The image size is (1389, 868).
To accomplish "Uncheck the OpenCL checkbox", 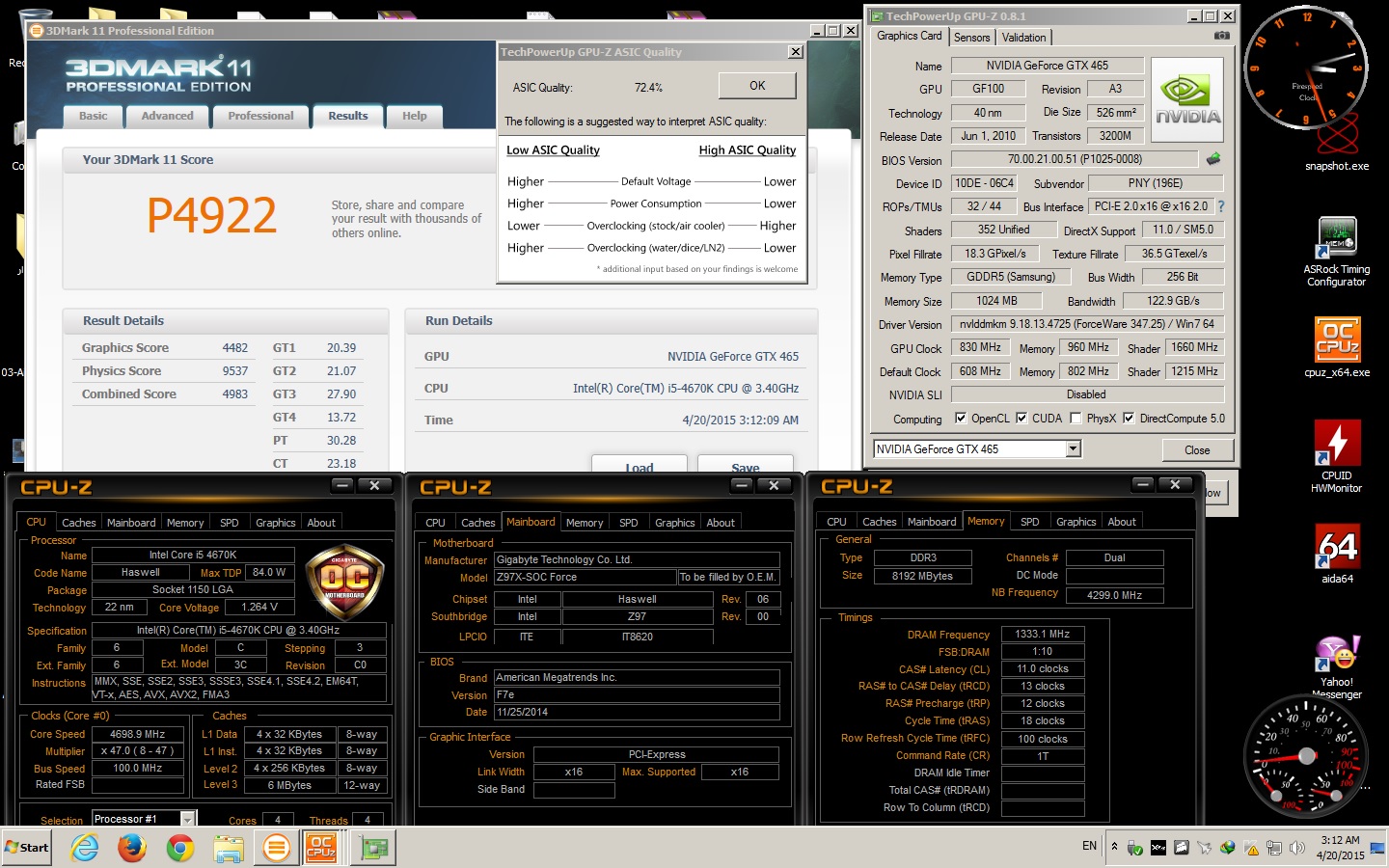I will pyautogui.click(x=961, y=419).
